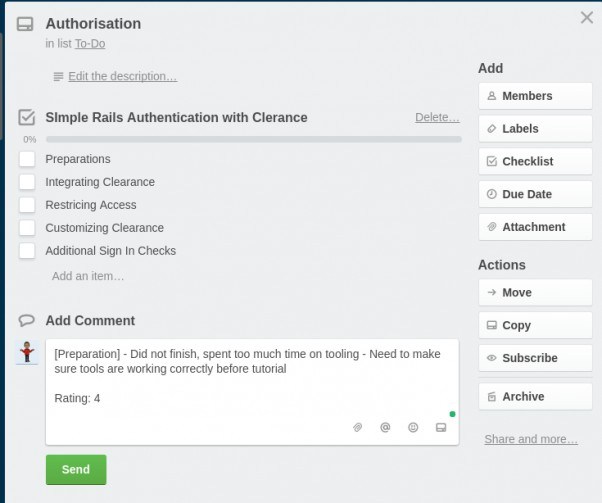
Task: Open the Share and more link
Action: 531,439
